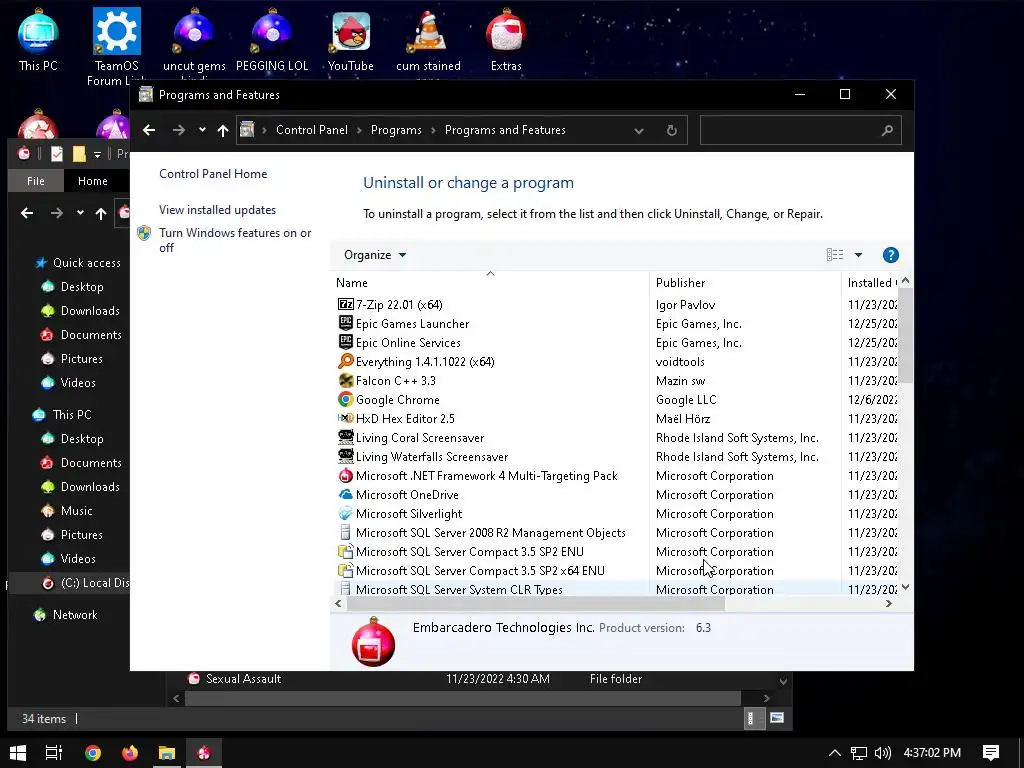Image resolution: width=1024 pixels, height=768 pixels.
Task: Open recent locations dropdown in Programs and Features
Action: 202,129
